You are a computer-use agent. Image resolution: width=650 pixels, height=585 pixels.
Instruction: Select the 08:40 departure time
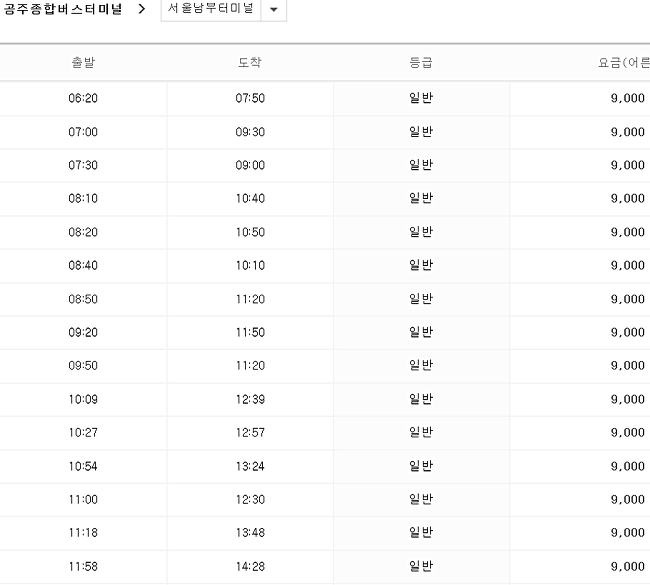tap(83, 265)
